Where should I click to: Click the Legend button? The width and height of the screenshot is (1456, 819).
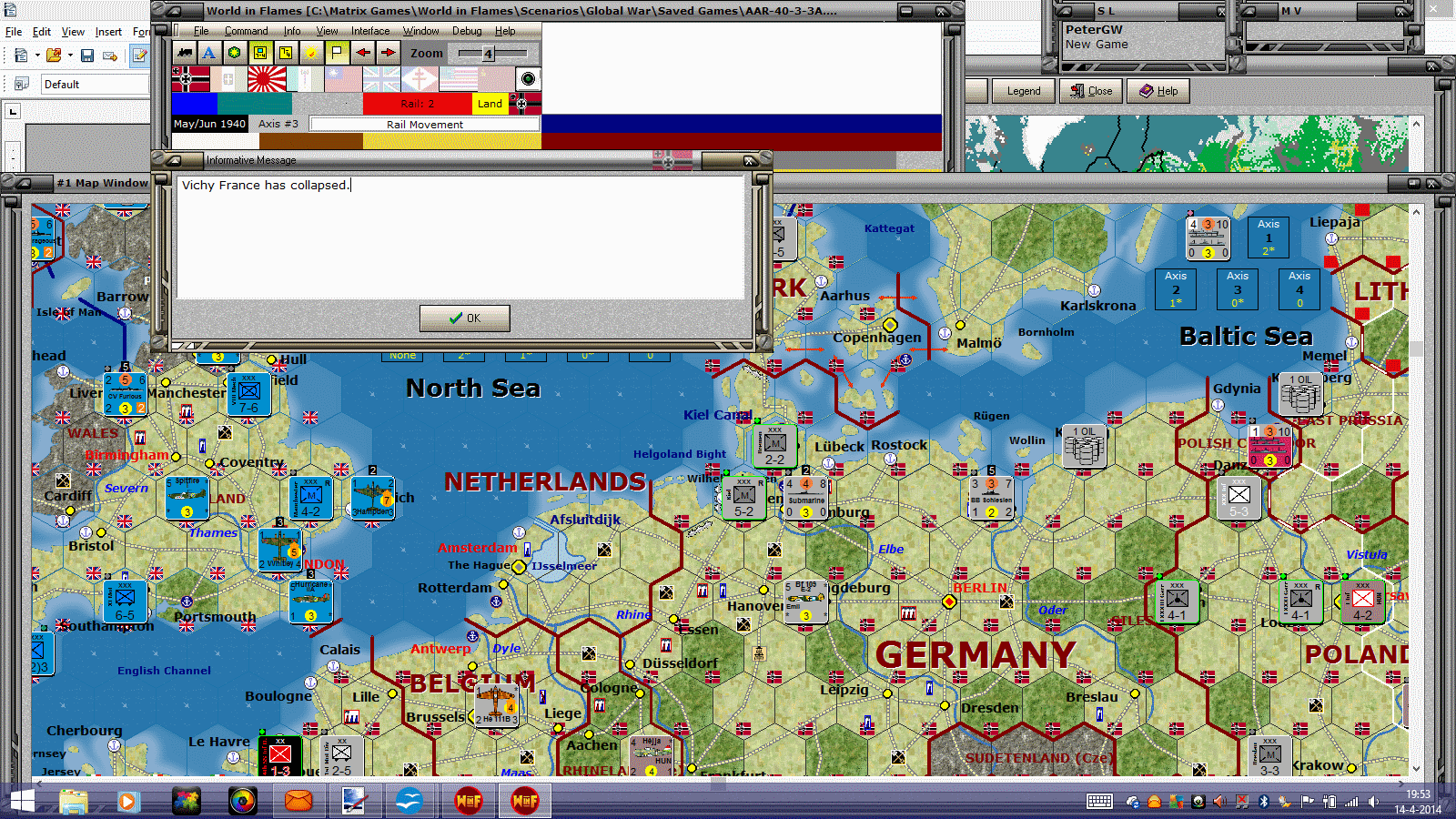[1024, 91]
